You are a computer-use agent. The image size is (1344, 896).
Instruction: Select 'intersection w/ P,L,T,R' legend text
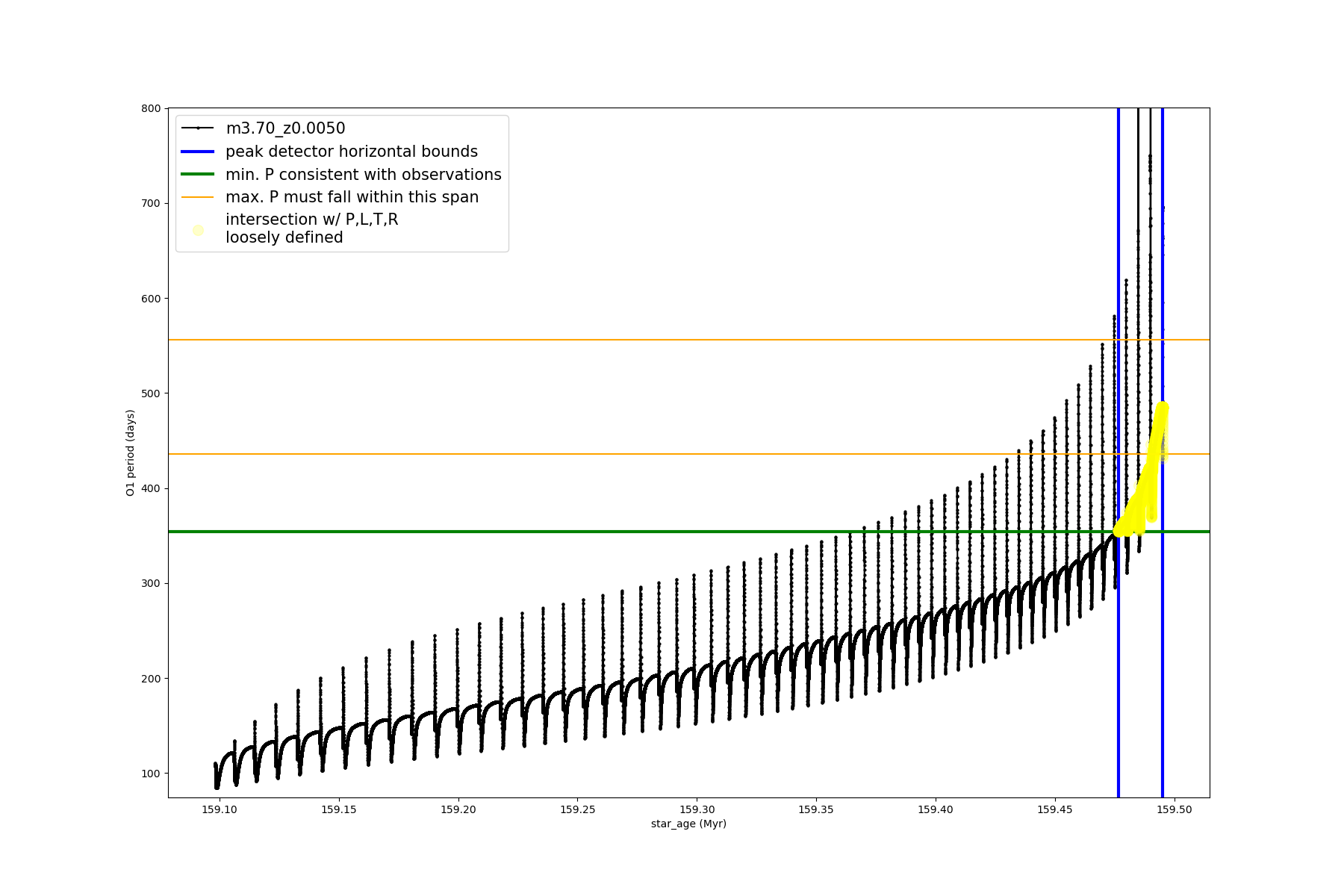tap(311, 220)
